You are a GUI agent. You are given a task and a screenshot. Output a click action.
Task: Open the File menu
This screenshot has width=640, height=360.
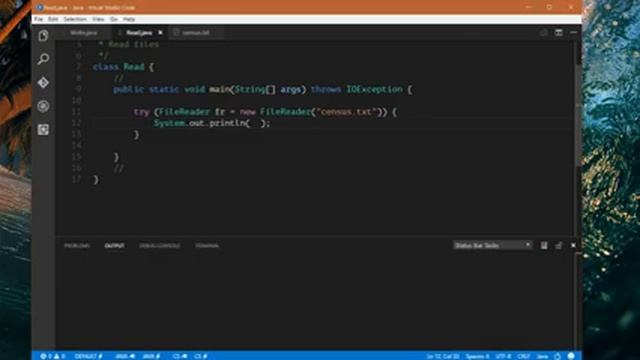[x=38, y=19]
